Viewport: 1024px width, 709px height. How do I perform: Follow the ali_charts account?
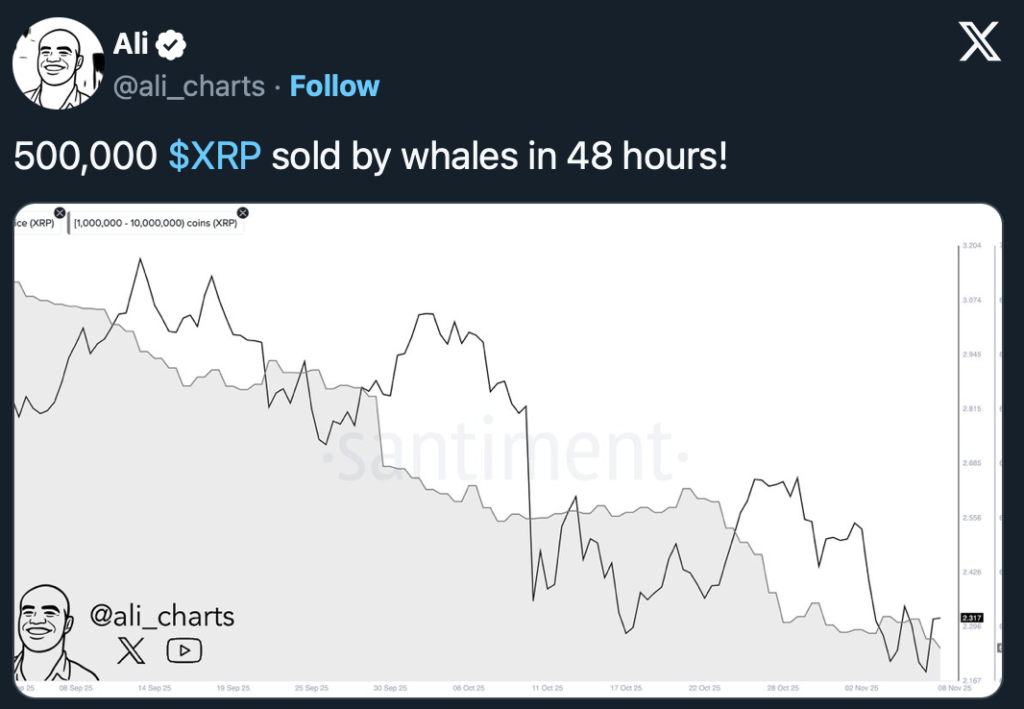click(334, 86)
